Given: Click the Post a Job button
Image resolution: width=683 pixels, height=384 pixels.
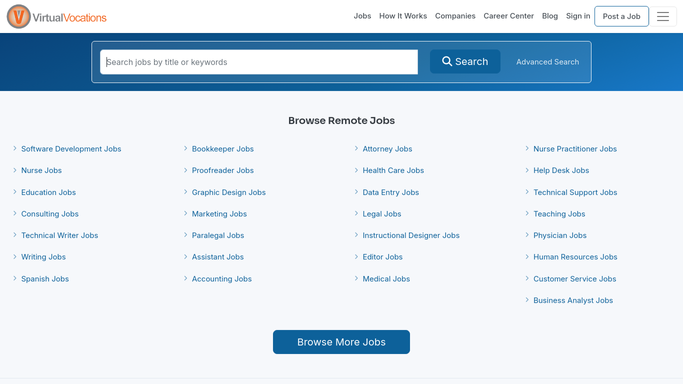Looking at the screenshot, I should click(621, 17).
